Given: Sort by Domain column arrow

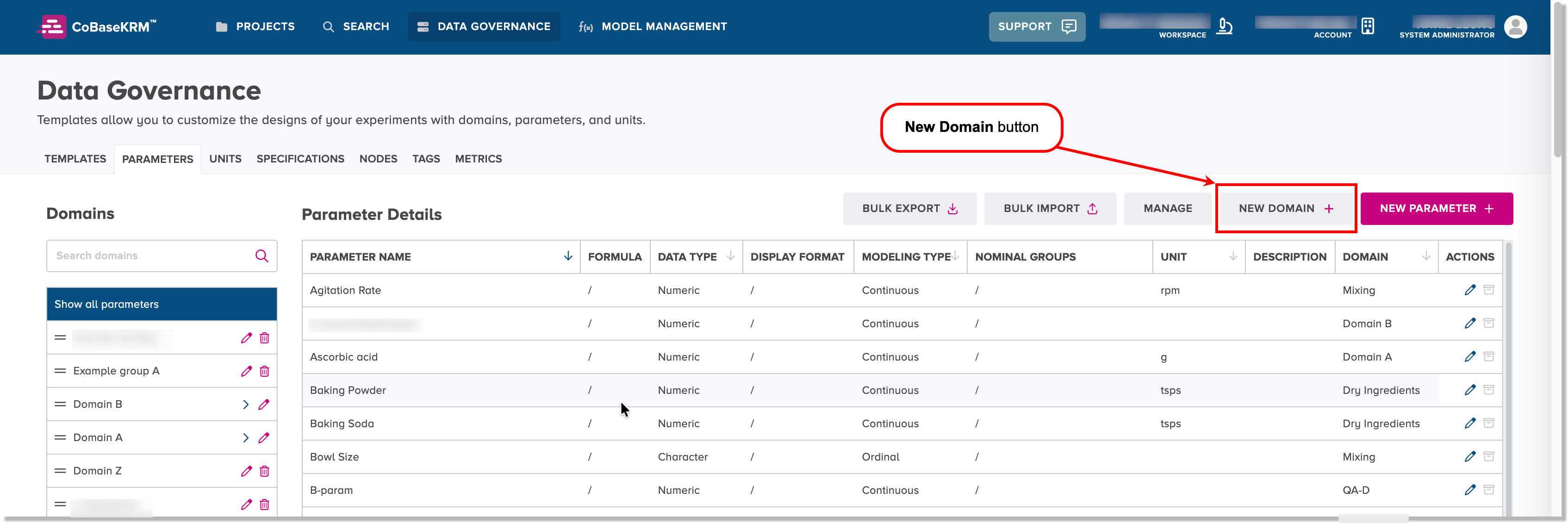Looking at the screenshot, I should pos(1425,256).
